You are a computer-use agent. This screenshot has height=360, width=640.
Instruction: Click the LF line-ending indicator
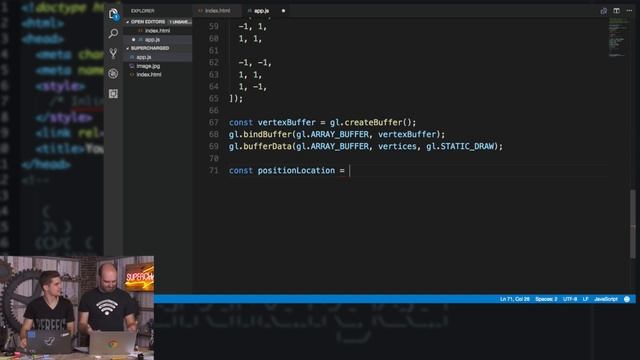tap(585, 299)
